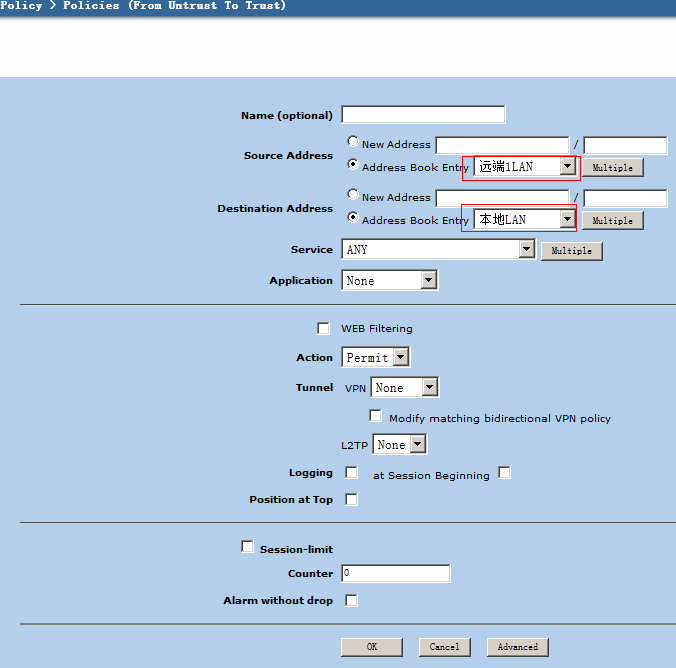Open the L2TP dropdown
Viewport: 676px width, 668px height.
[x=418, y=445]
